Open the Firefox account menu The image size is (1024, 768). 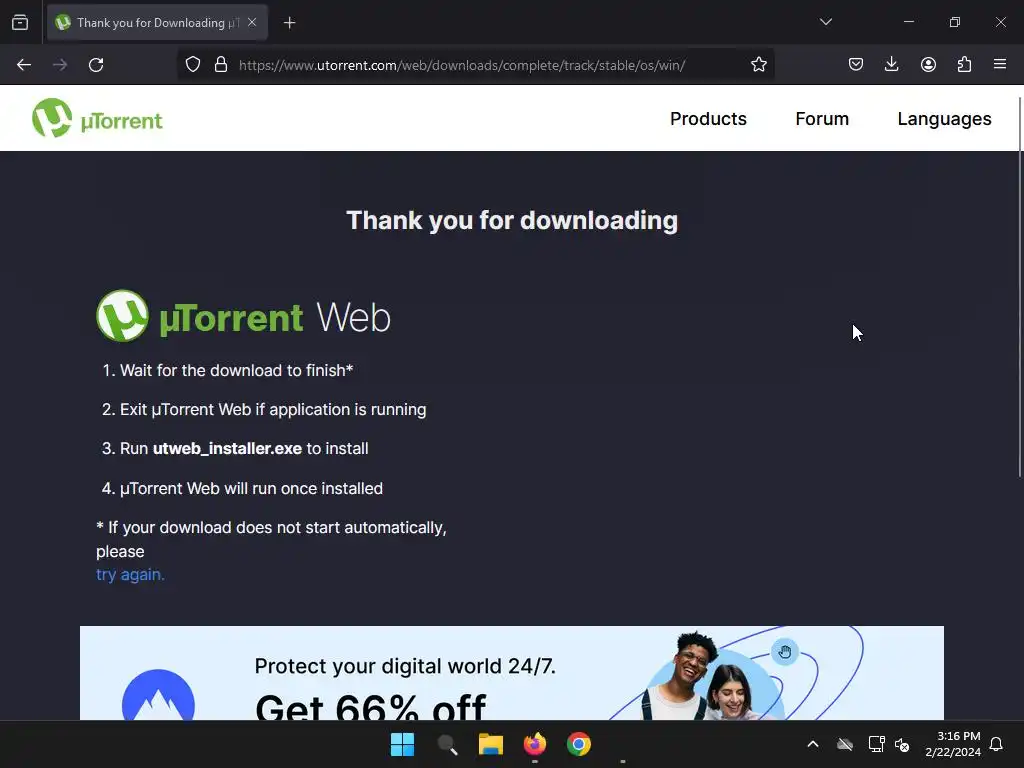[x=928, y=65]
